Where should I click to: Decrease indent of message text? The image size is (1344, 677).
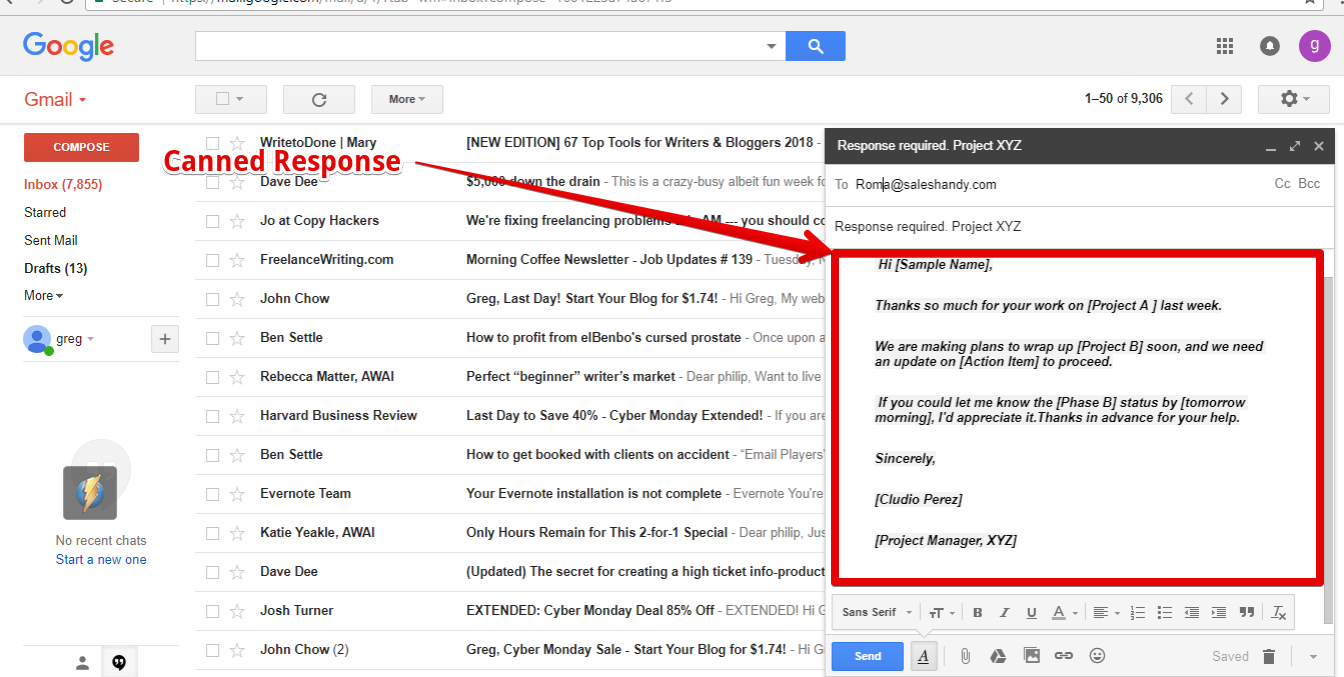tap(1191, 613)
